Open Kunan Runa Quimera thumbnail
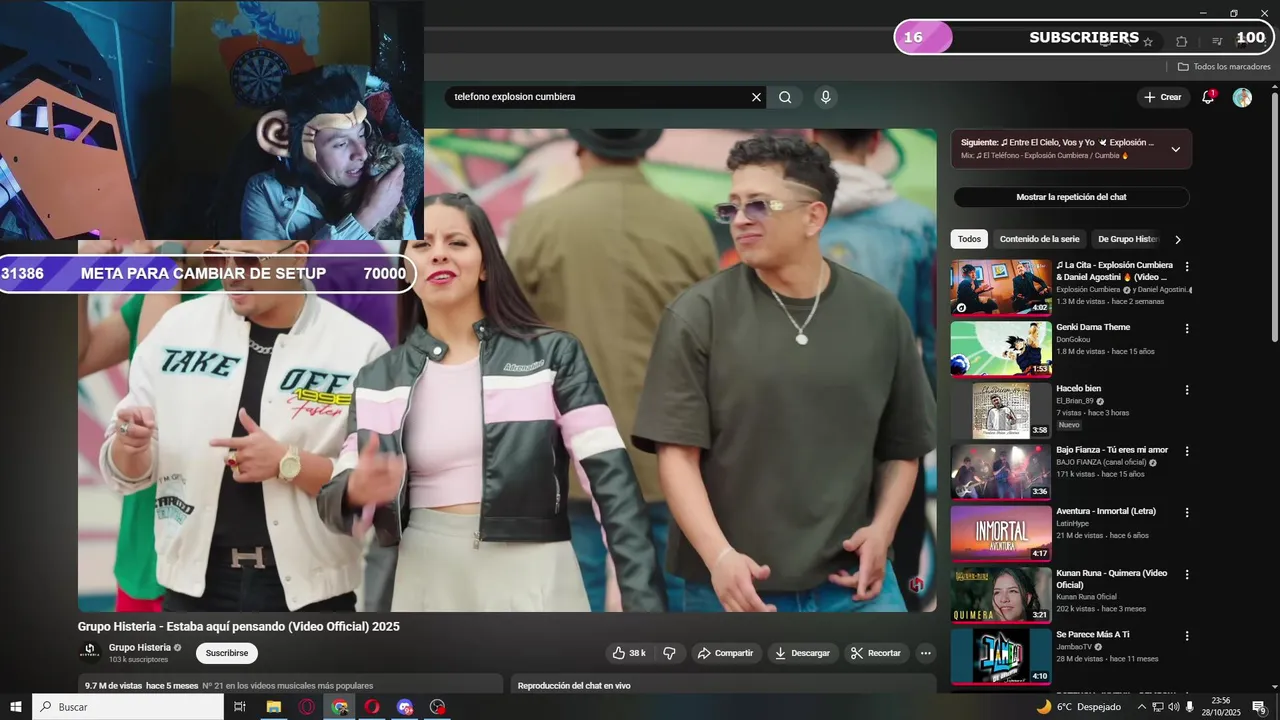1280x720 pixels. point(1001,595)
